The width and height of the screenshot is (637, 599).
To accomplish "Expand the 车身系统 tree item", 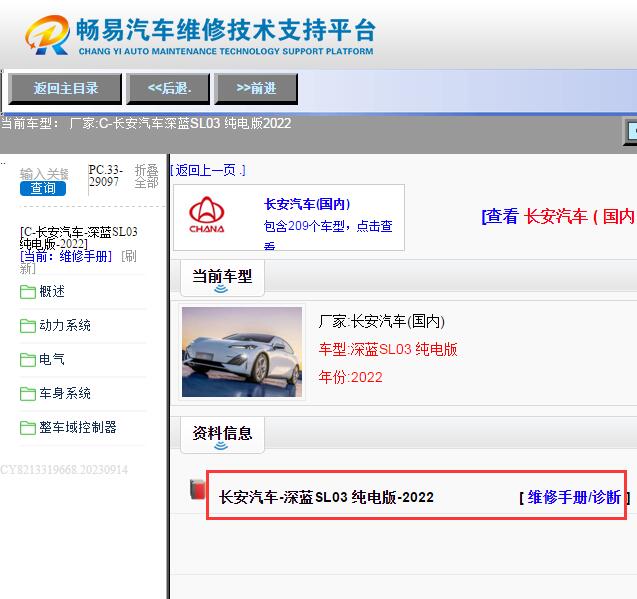I will tap(65, 393).
